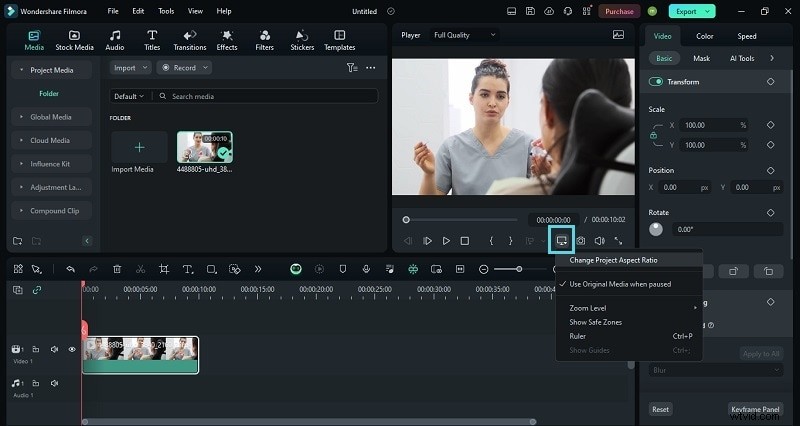Expand the Influence Kit section
The image size is (800, 426).
click(x=51, y=164)
